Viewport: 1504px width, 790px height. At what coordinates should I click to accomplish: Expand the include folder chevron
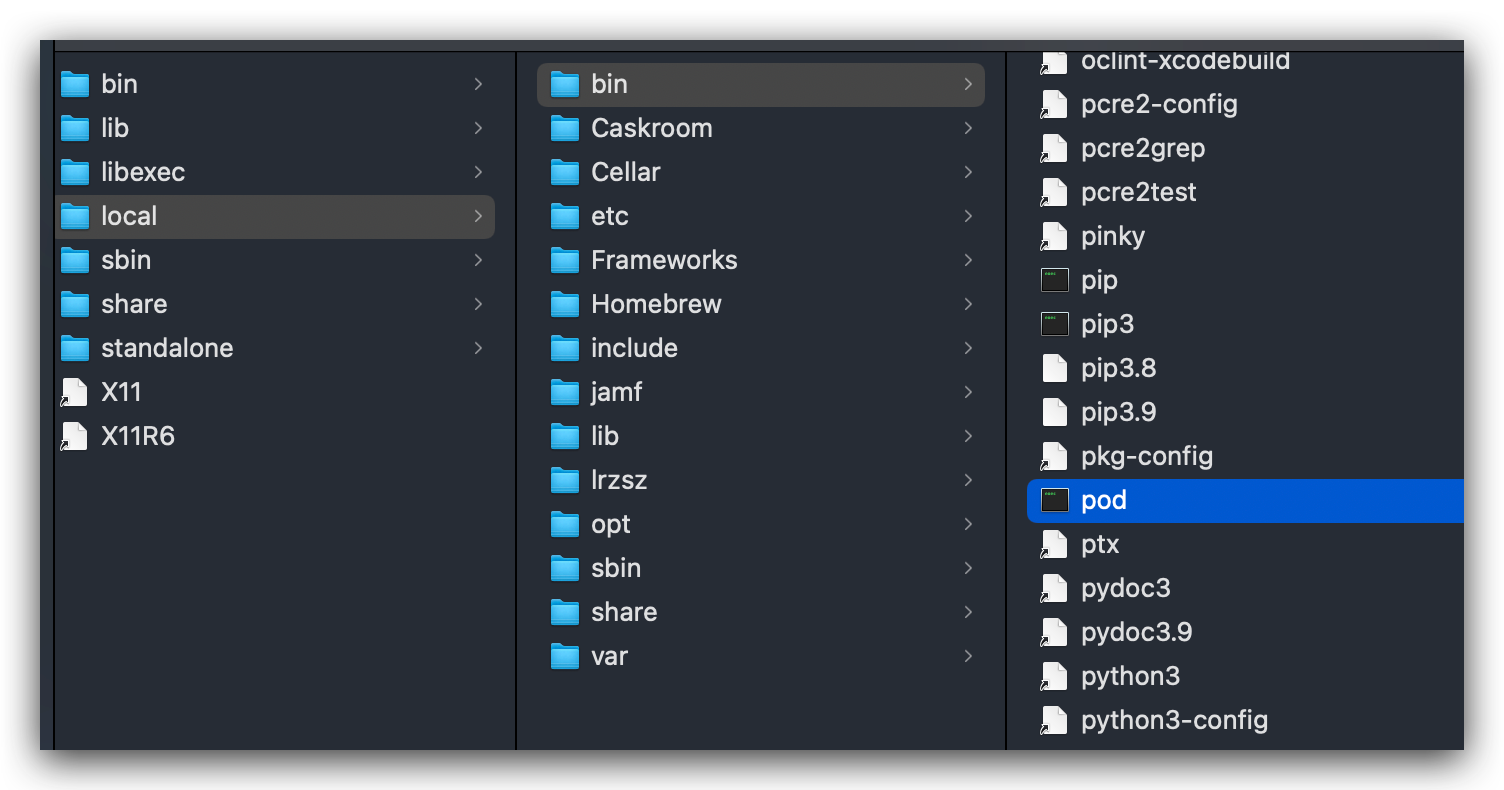[x=968, y=348]
